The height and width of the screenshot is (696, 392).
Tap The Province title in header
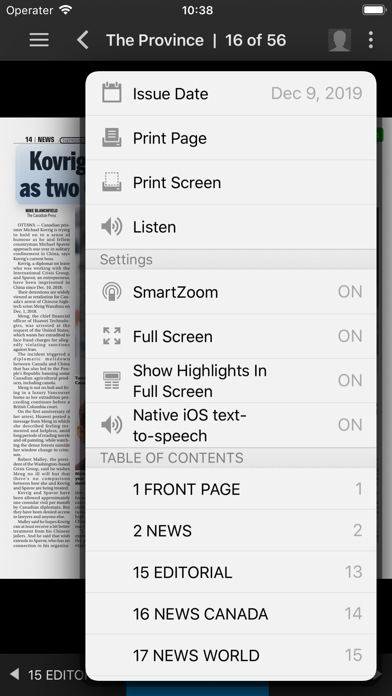click(154, 40)
